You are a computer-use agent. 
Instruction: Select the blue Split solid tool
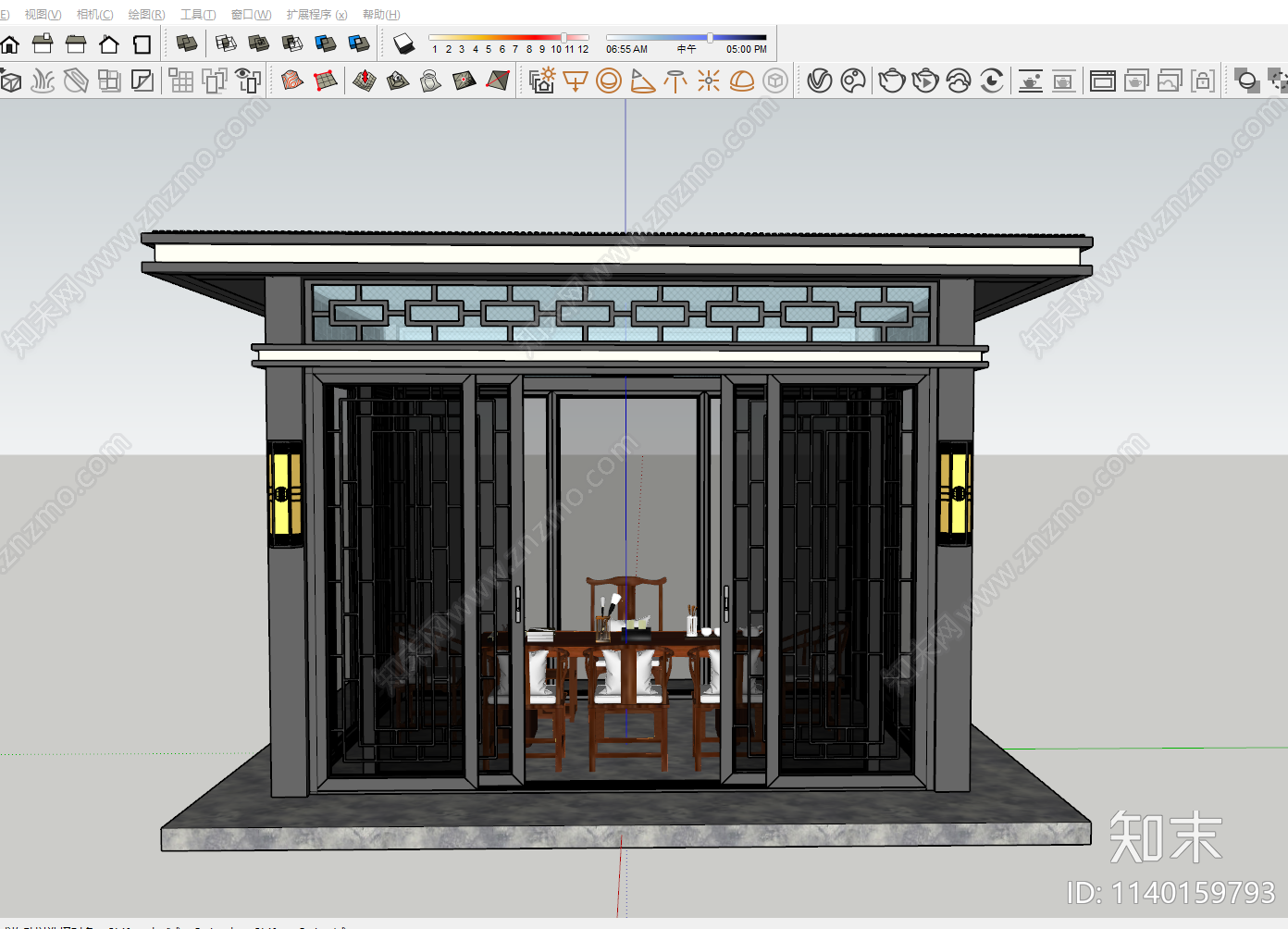359,43
